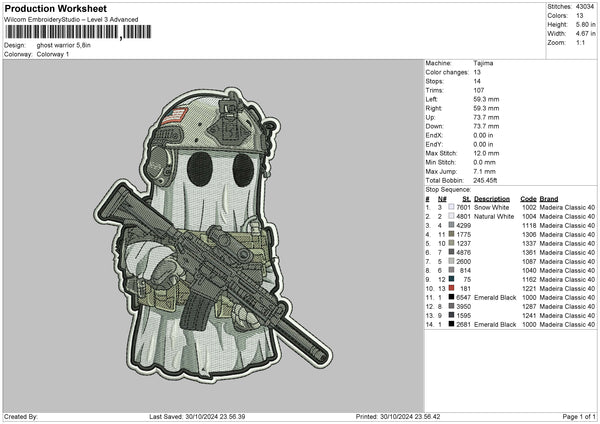
Task: Click thread code '1337'
Action: click(529, 243)
